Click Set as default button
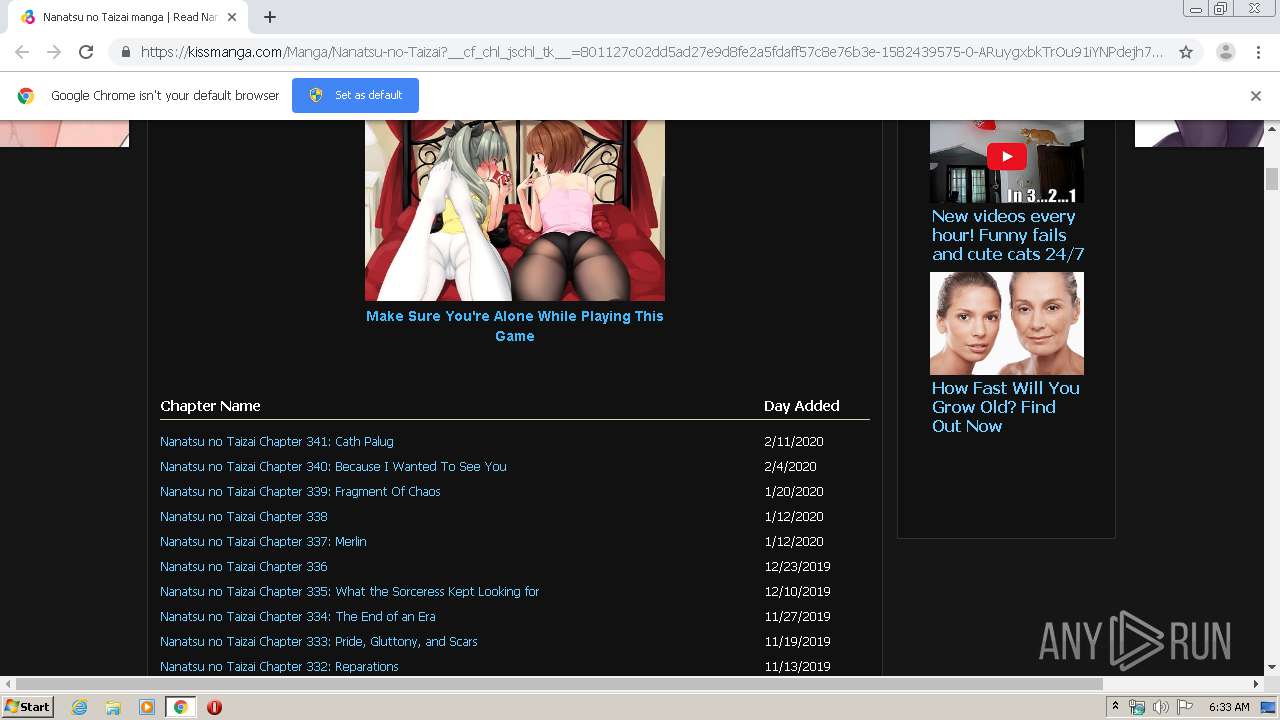 point(355,95)
